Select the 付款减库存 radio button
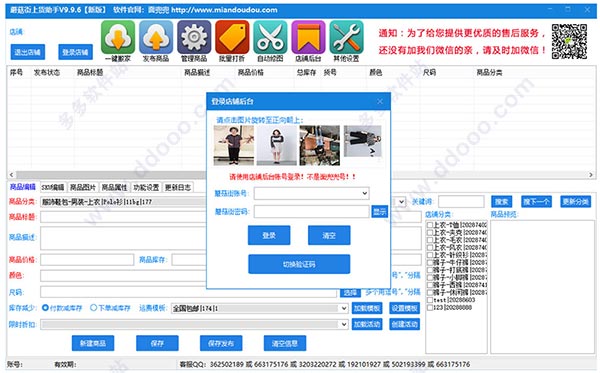 point(45,308)
